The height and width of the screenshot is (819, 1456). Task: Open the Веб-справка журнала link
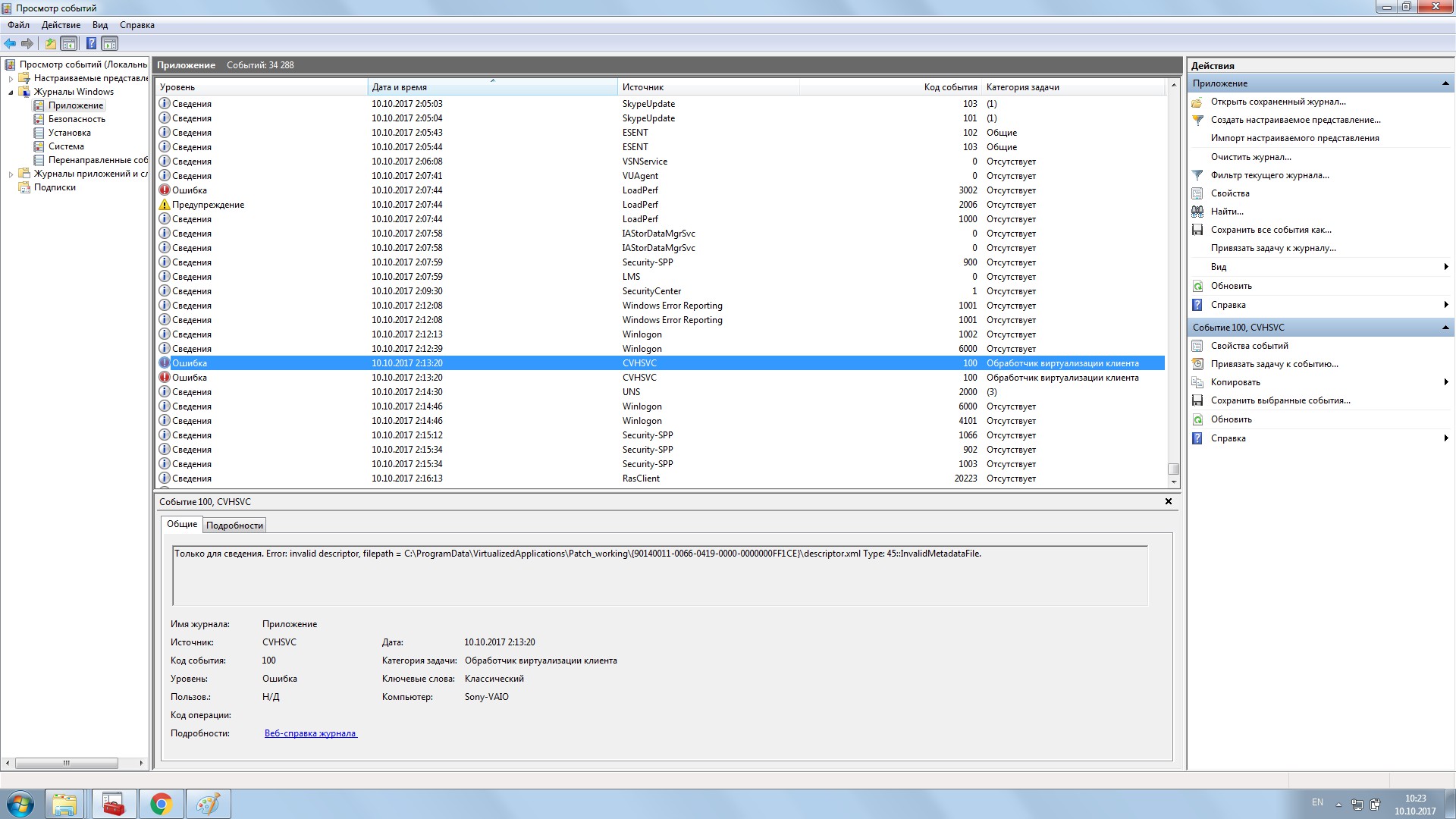click(x=310, y=733)
